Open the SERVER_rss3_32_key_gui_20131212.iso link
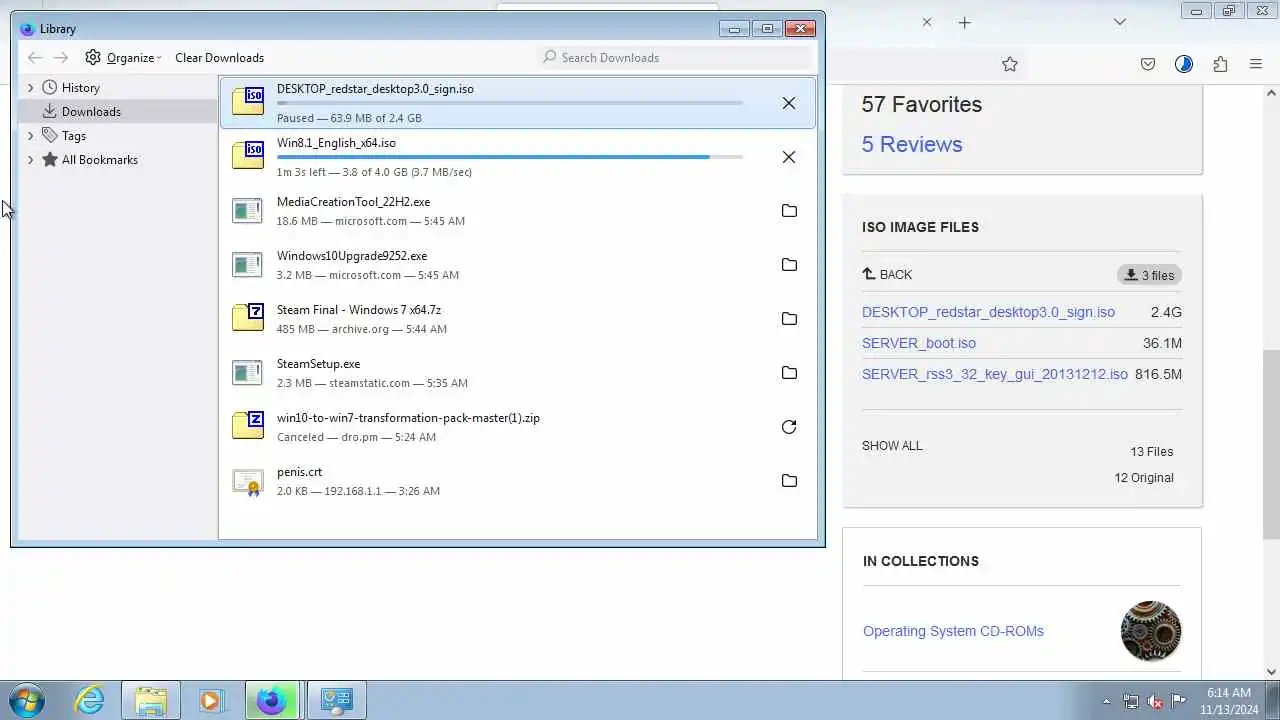This screenshot has width=1280, height=720. point(995,374)
